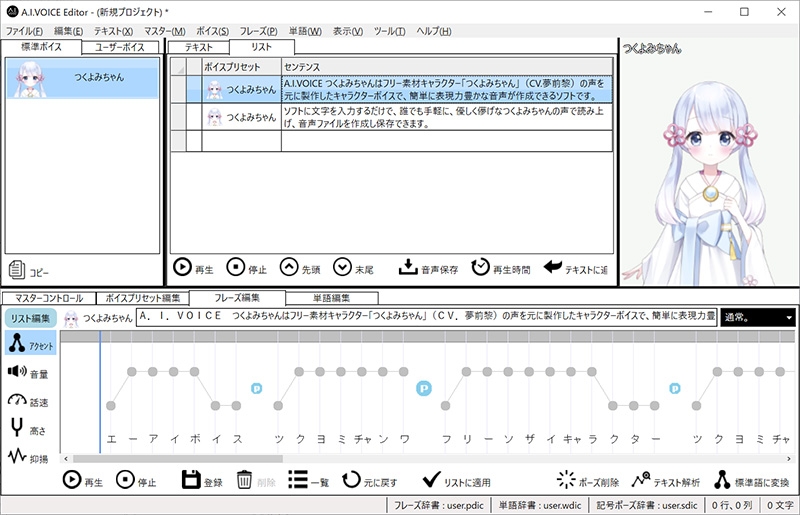Open the 単語編集 tab
This screenshot has width=800, height=515.
point(332,298)
